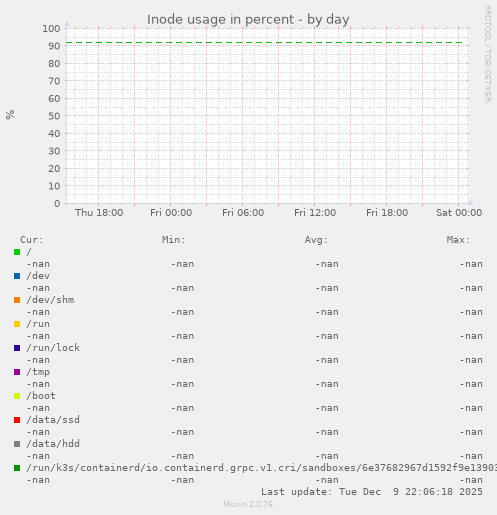Click the '/data/hdd' legend label

53,444
